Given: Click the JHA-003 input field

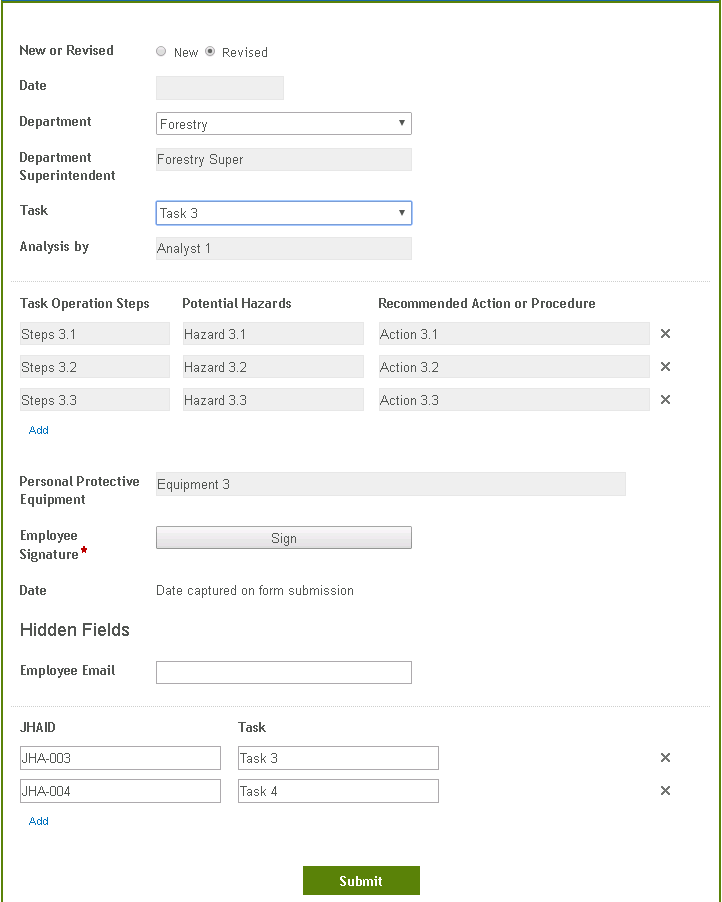Looking at the screenshot, I should 120,758.
